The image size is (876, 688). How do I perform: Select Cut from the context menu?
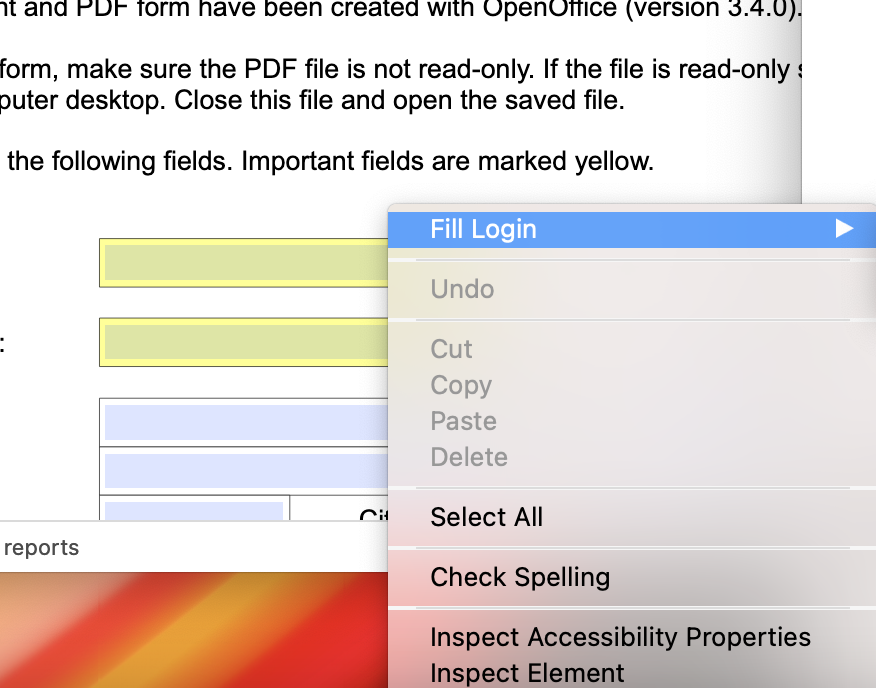(x=451, y=349)
